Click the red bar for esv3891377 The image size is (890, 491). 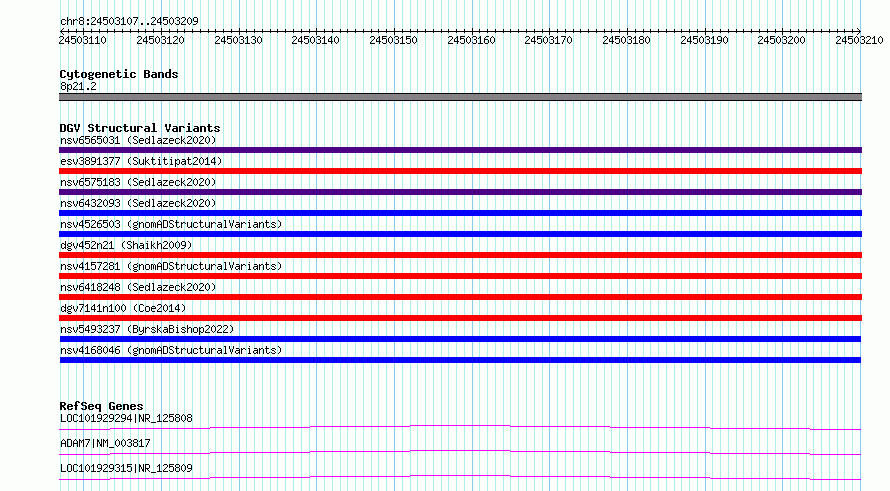pos(460,171)
